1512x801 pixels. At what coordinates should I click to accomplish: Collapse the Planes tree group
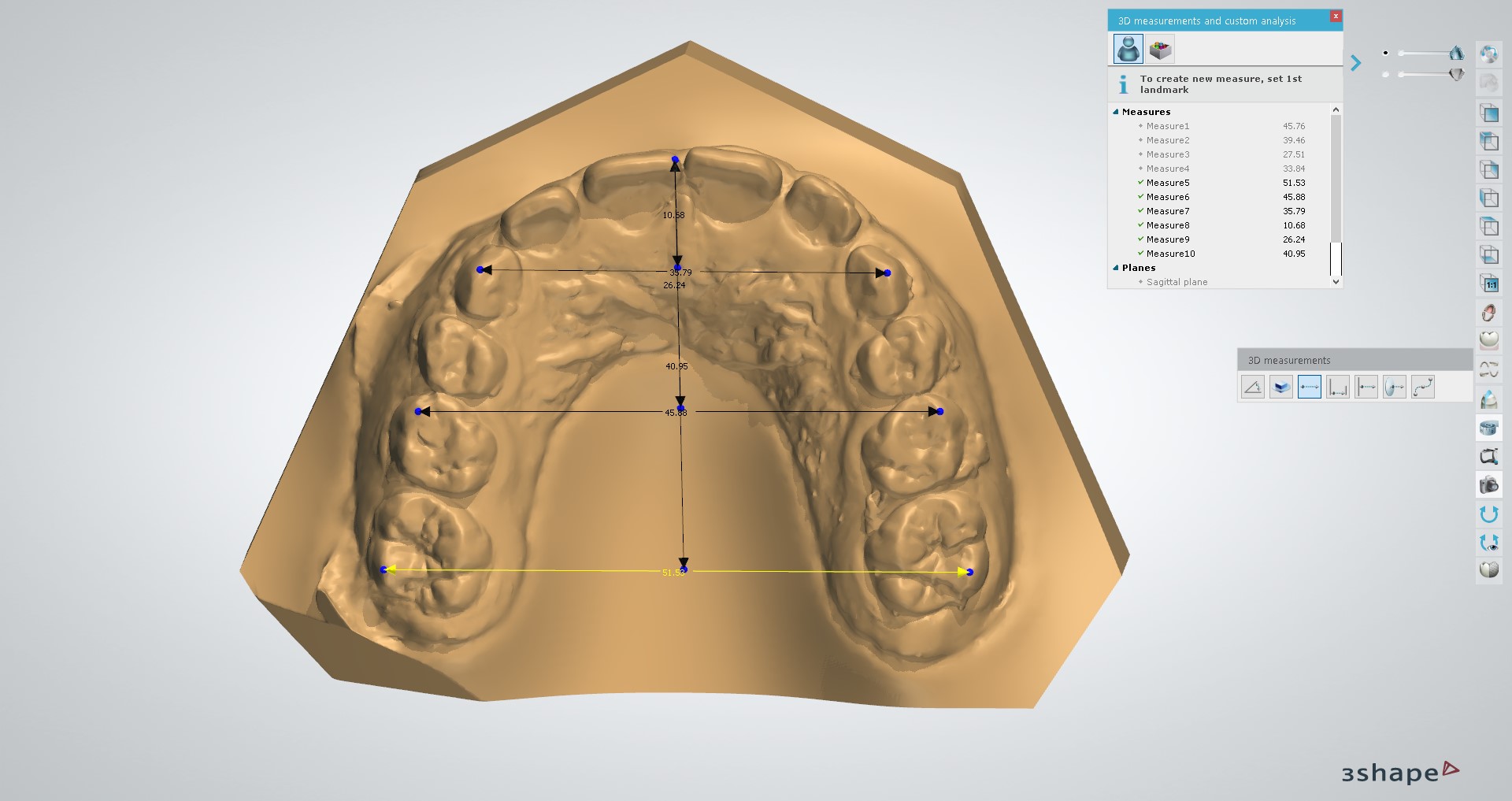coord(1115,268)
